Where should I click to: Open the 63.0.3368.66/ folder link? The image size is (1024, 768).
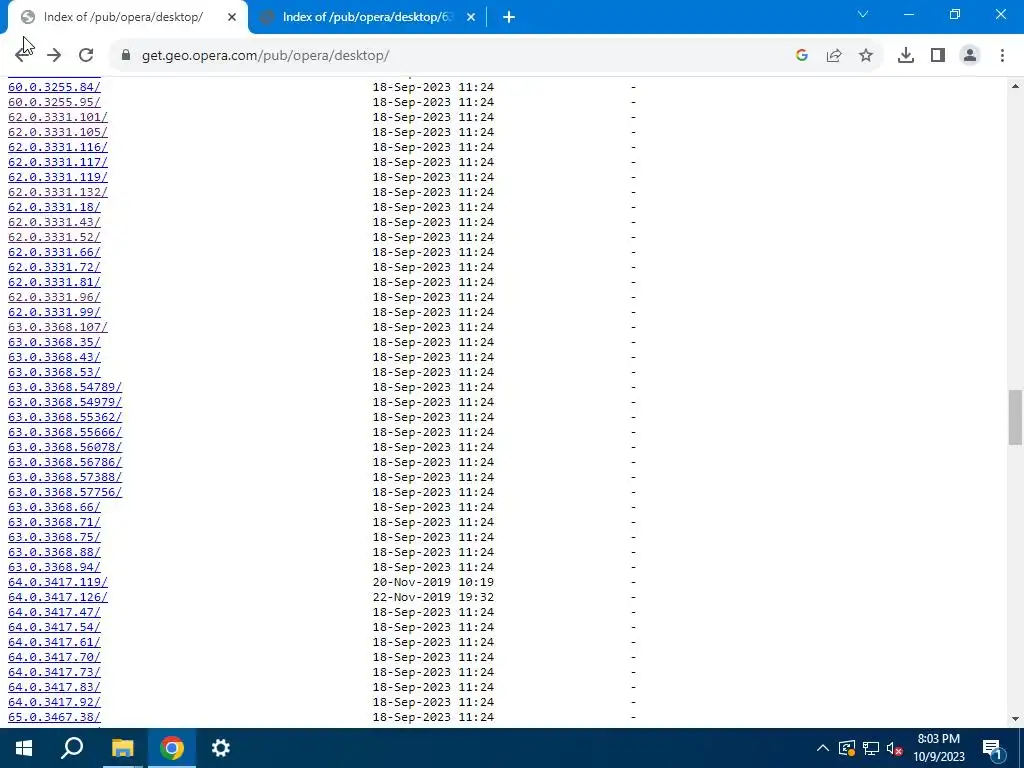pos(54,507)
